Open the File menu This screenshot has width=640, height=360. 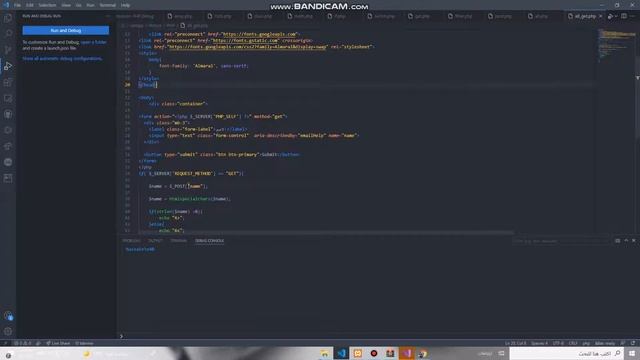click(18, 5)
